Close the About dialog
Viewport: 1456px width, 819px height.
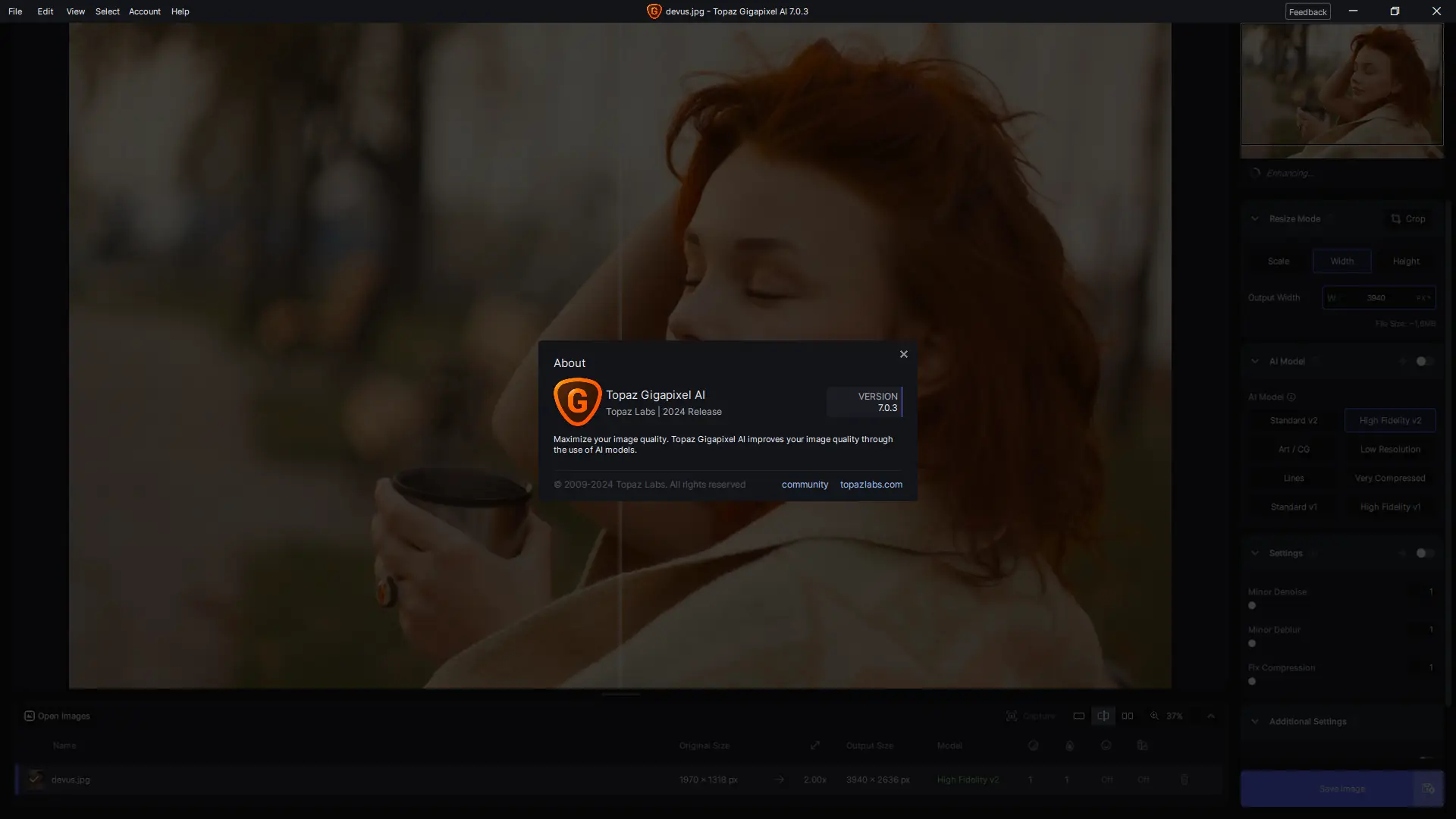903,354
